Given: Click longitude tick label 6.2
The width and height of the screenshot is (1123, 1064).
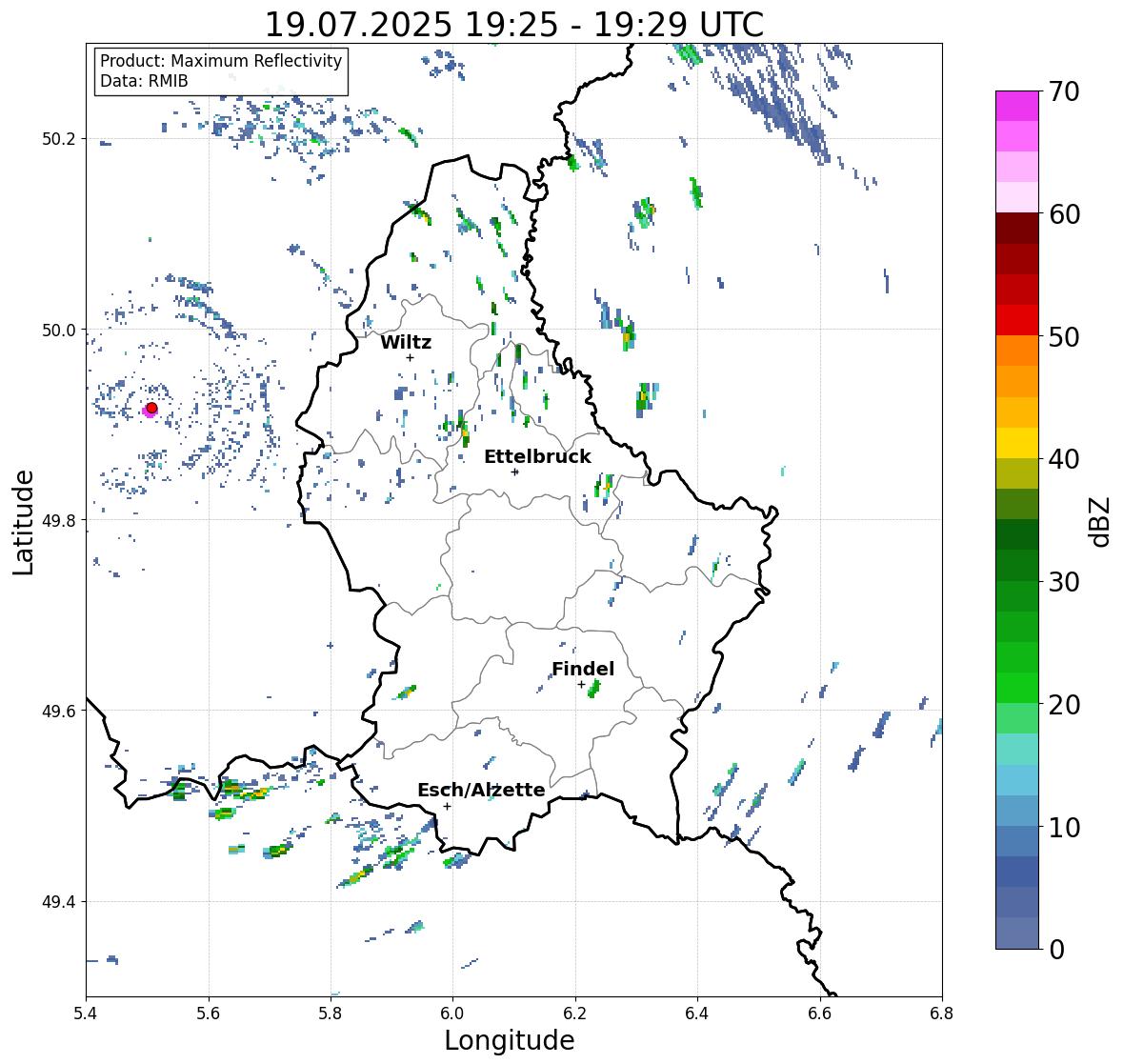Looking at the screenshot, I should click(x=575, y=1014).
